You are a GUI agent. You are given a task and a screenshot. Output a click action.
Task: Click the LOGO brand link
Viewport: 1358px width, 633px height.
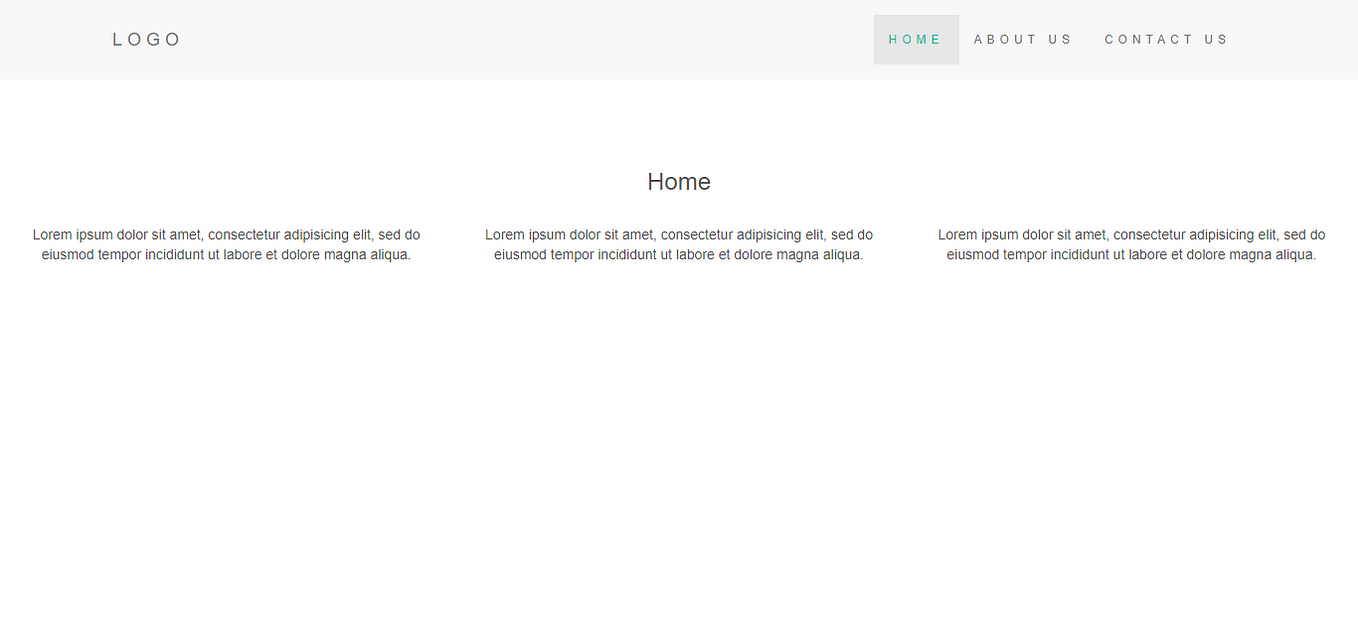[x=146, y=40]
